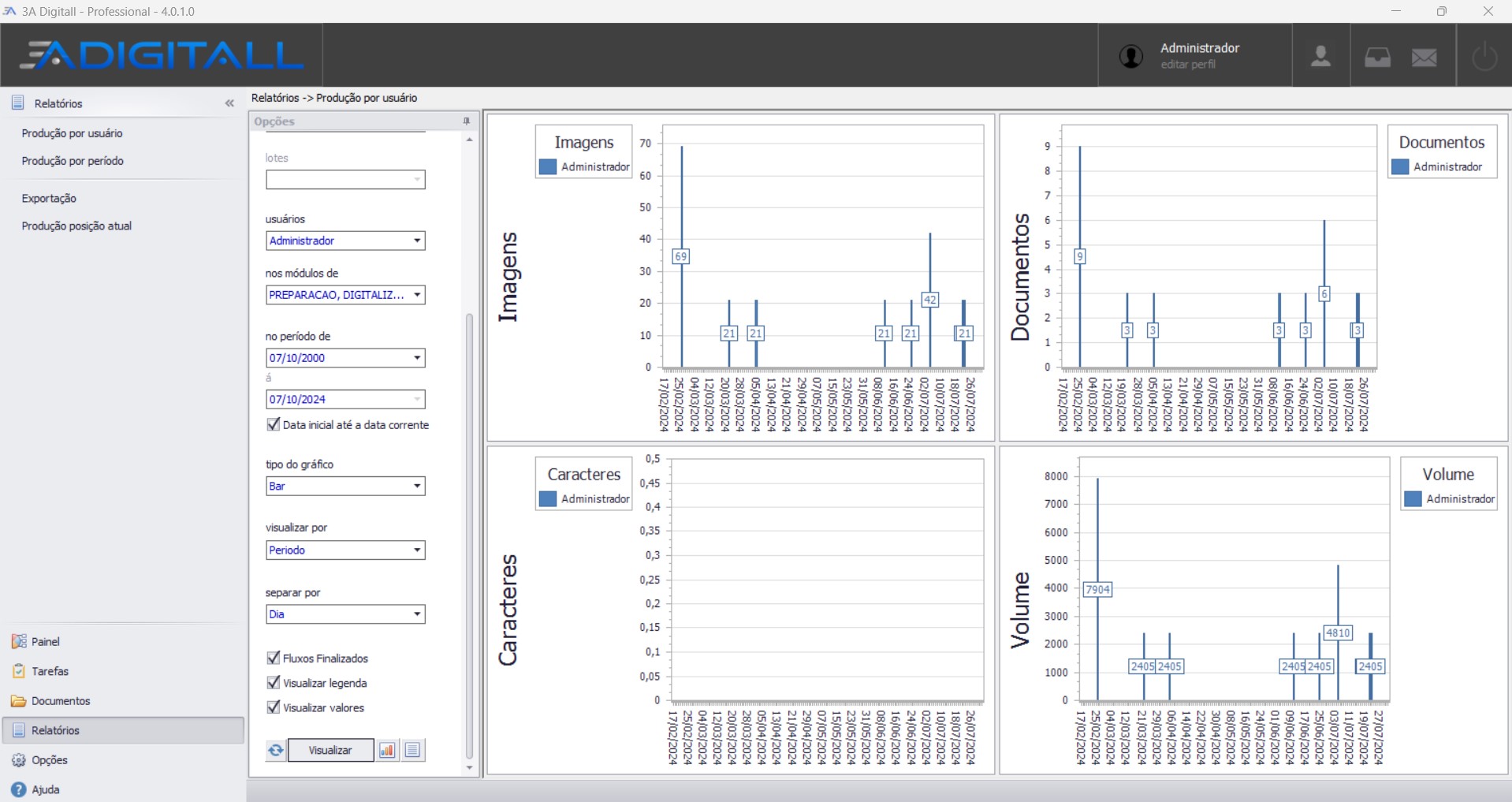Click the 42 value label in Imagens chart
Image resolution: width=1512 pixels, height=802 pixels.
point(930,300)
